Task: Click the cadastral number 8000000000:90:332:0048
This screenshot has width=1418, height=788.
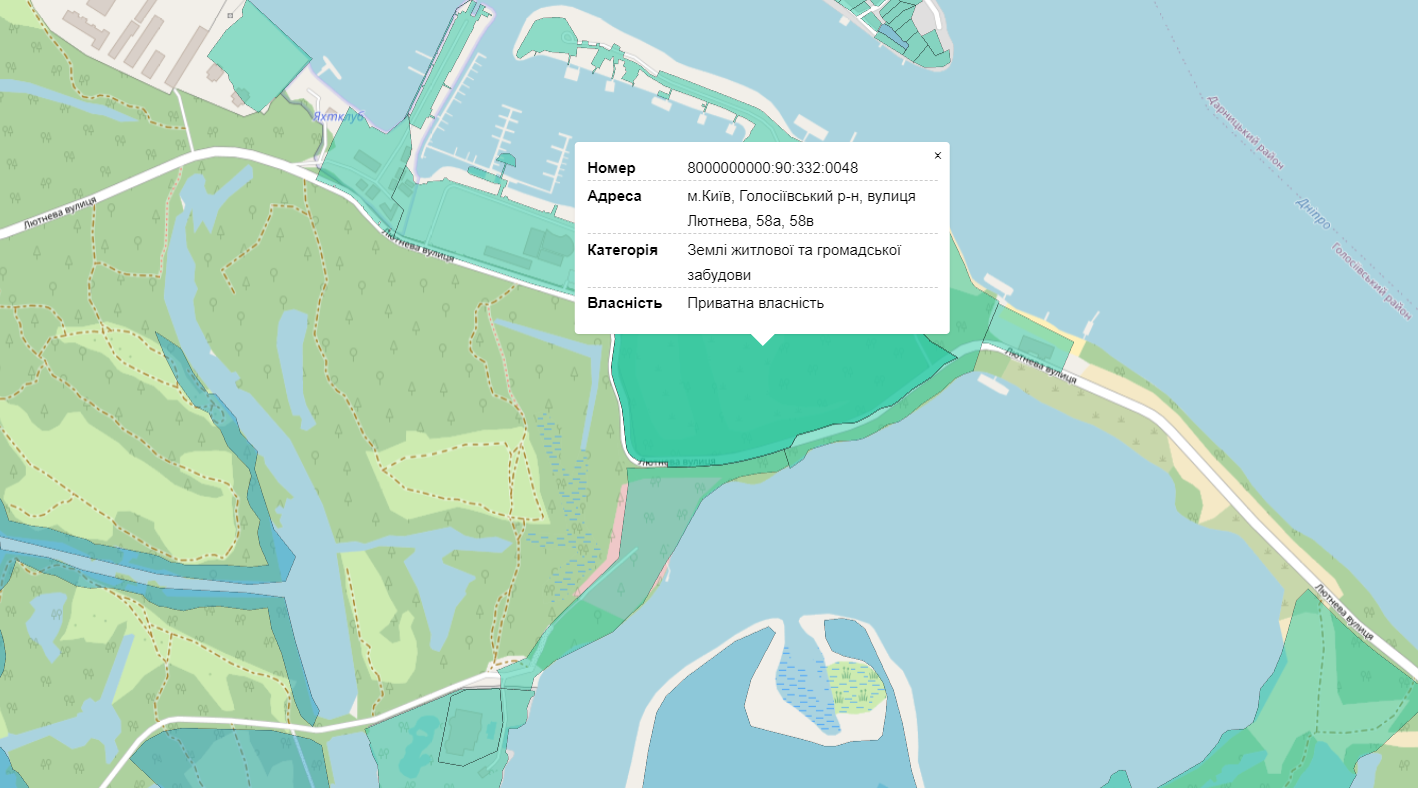Action: point(772,168)
